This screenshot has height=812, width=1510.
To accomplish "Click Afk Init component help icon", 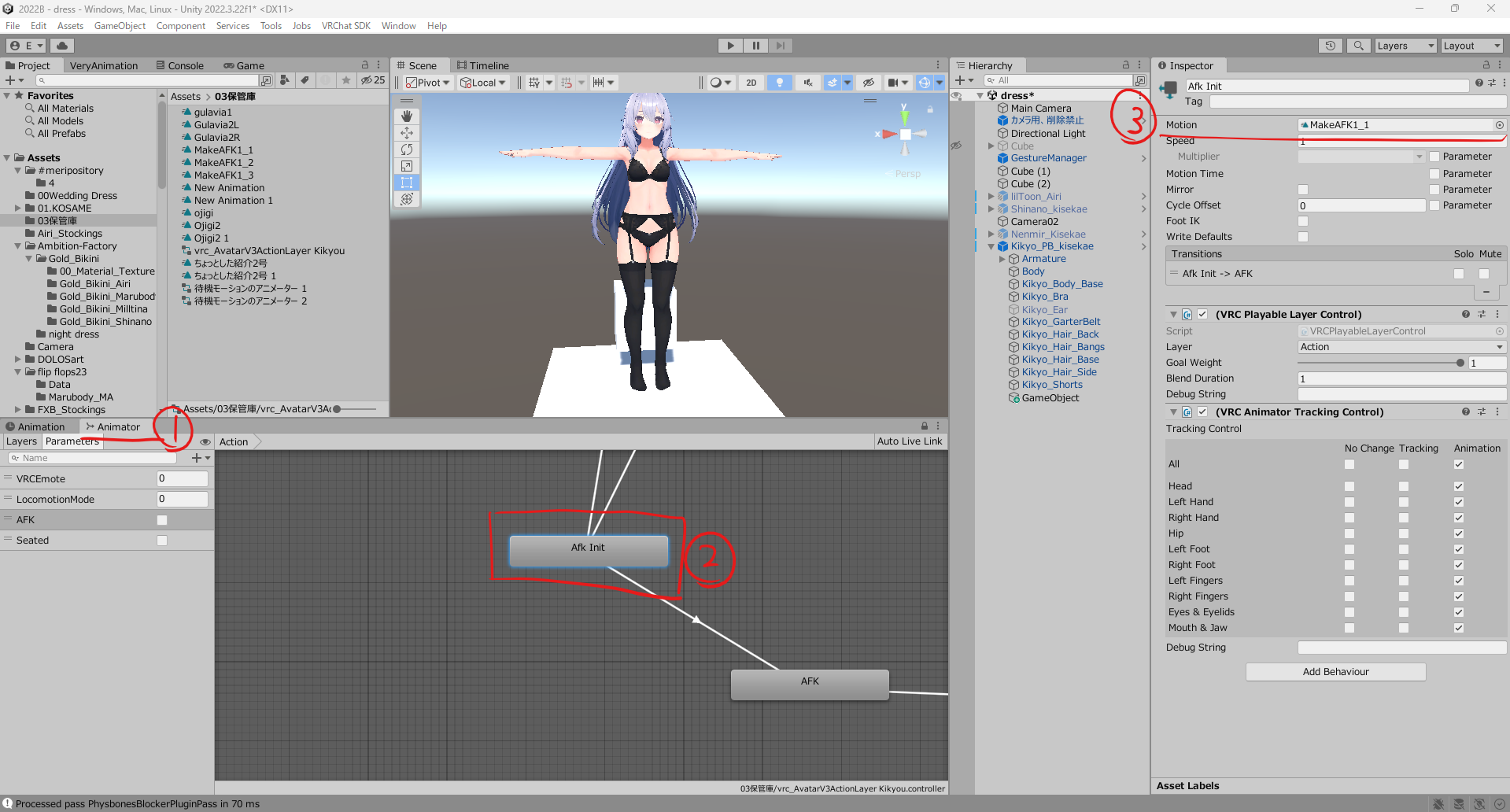I will pos(1479,83).
